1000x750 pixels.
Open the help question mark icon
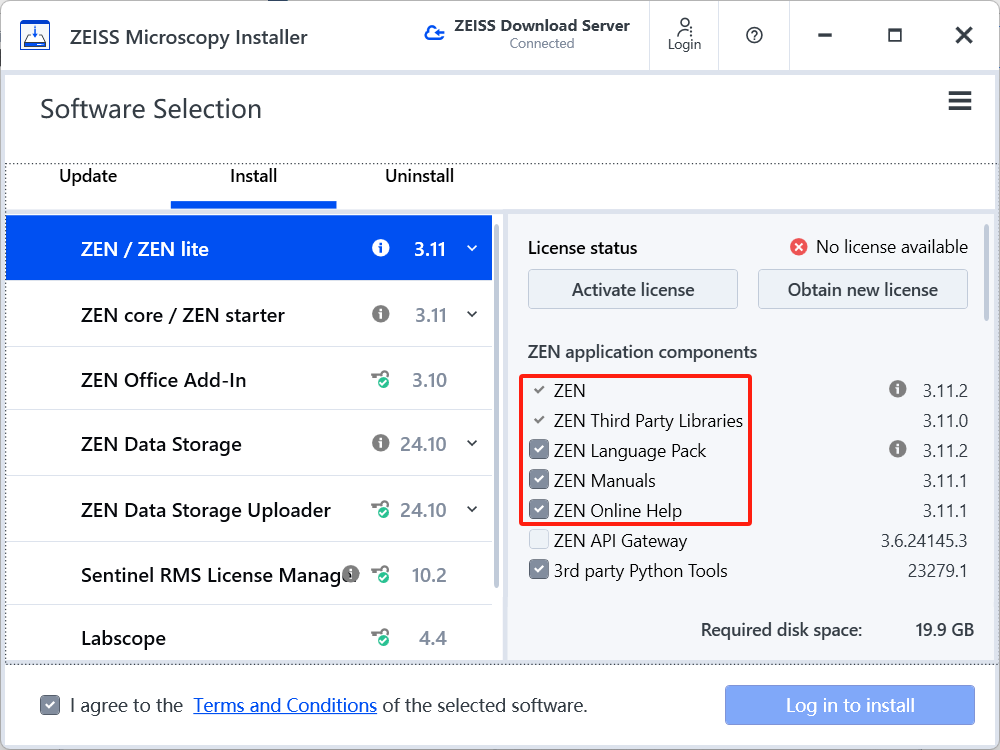754,35
